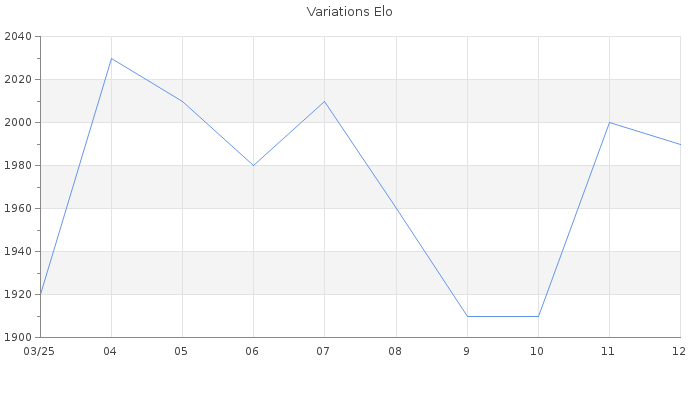700x400 pixels.
Task: Click the "2040" y-axis label
Action: click(x=17, y=37)
